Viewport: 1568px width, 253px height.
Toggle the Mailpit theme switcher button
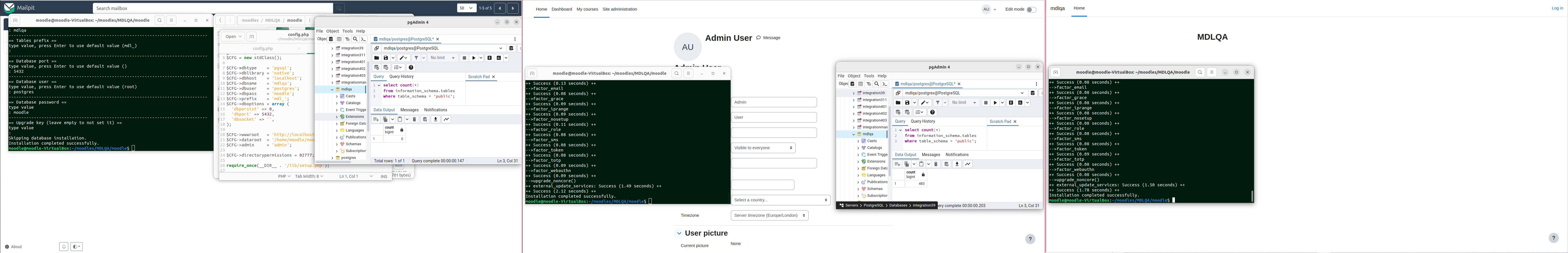[x=76, y=247]
